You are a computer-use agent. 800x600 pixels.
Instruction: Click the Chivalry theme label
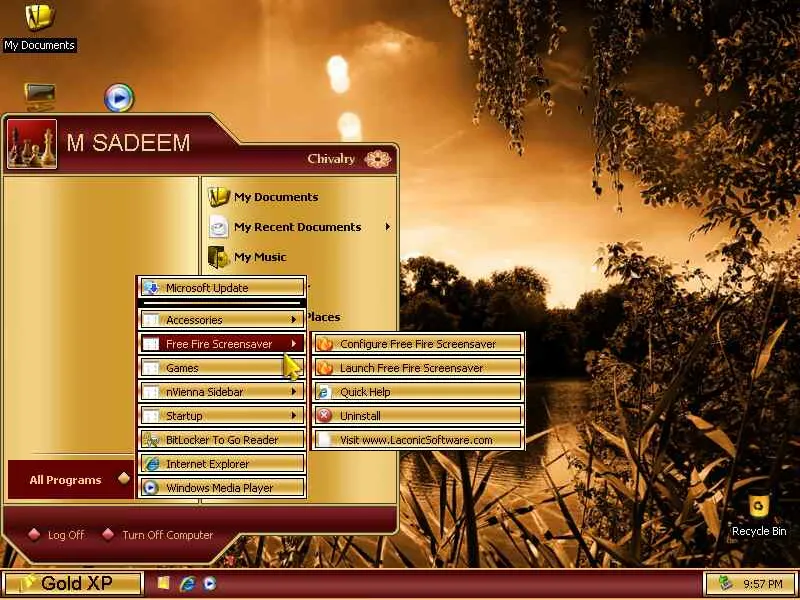[331, 159]
